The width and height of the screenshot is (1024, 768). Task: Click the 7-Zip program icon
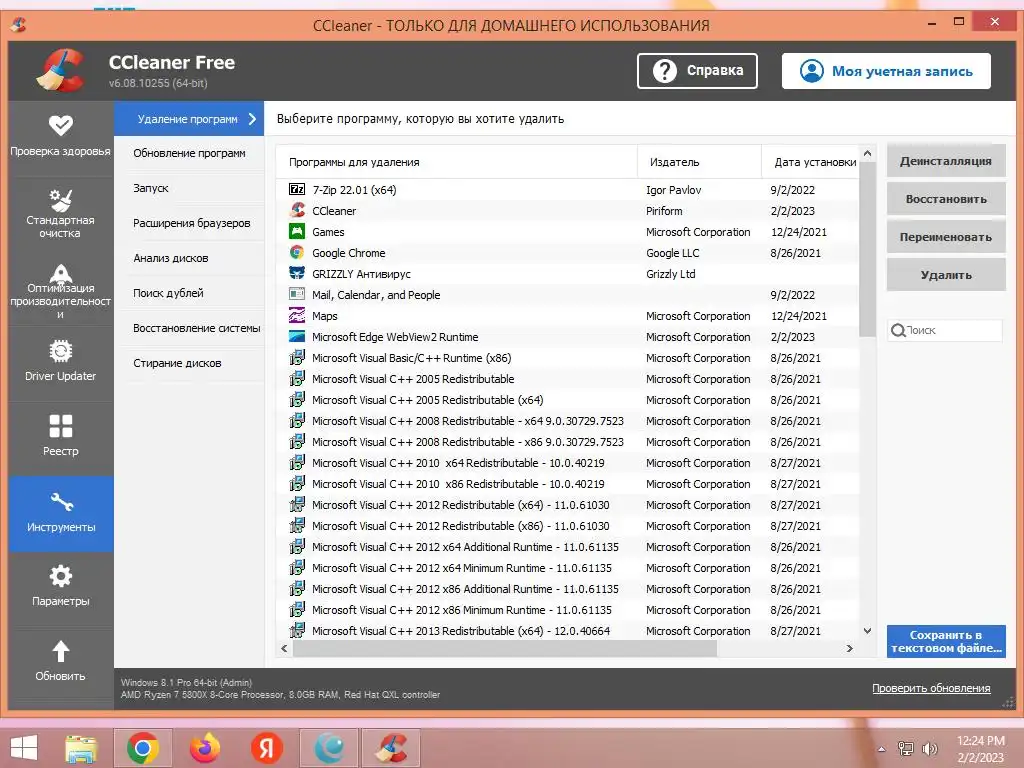click(297, 189)
